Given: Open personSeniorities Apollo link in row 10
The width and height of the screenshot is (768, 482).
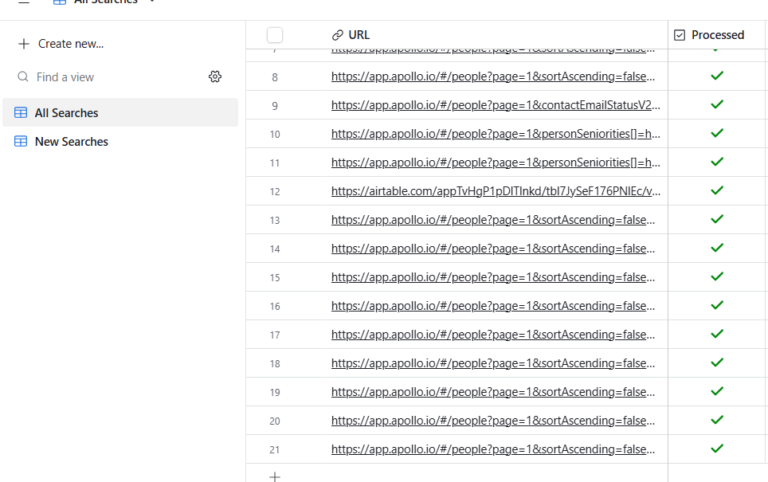Looking at the screenshot, I should tap(495, 134).
